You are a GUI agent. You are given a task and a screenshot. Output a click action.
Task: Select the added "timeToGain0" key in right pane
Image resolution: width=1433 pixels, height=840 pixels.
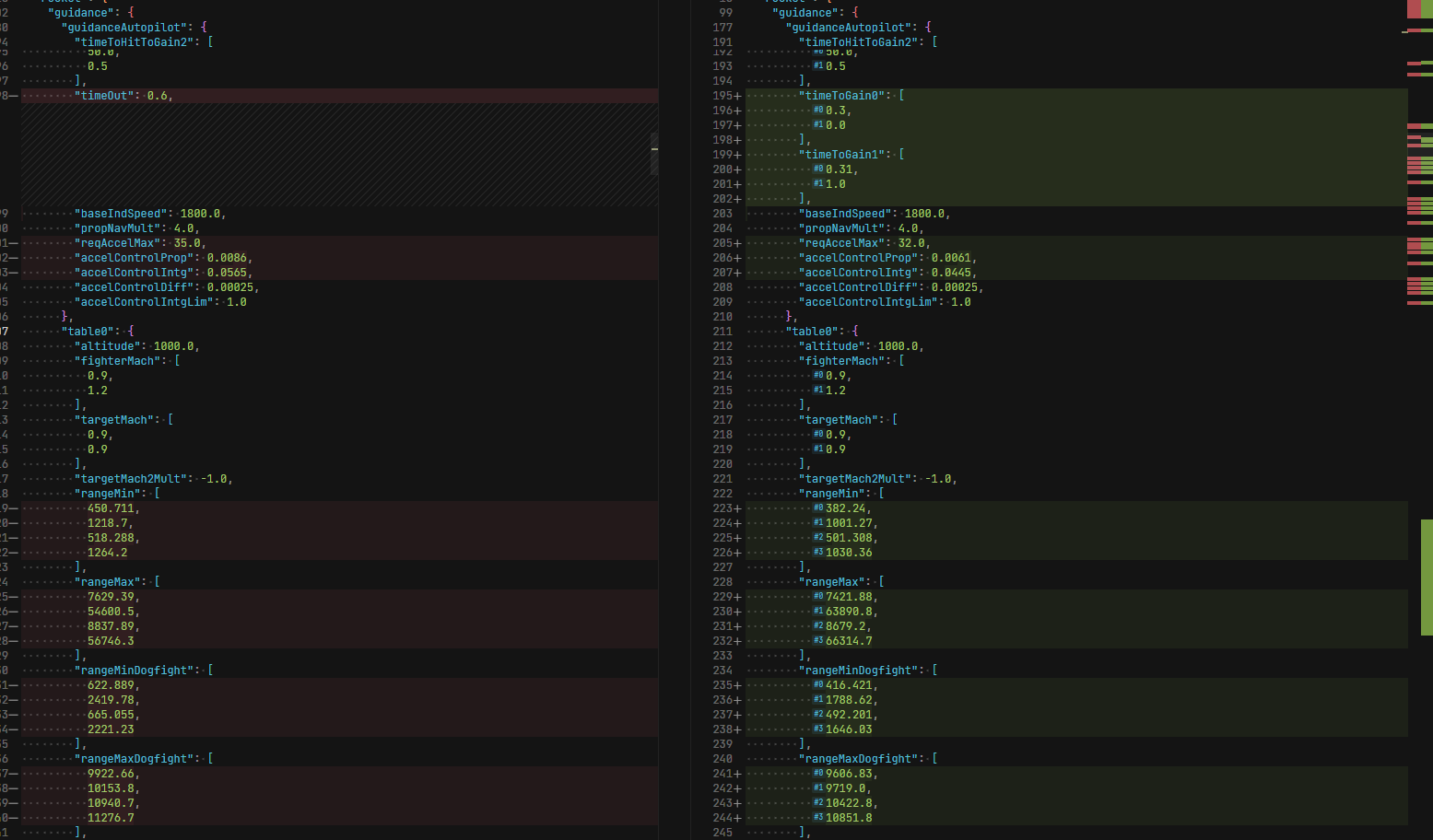842,96
